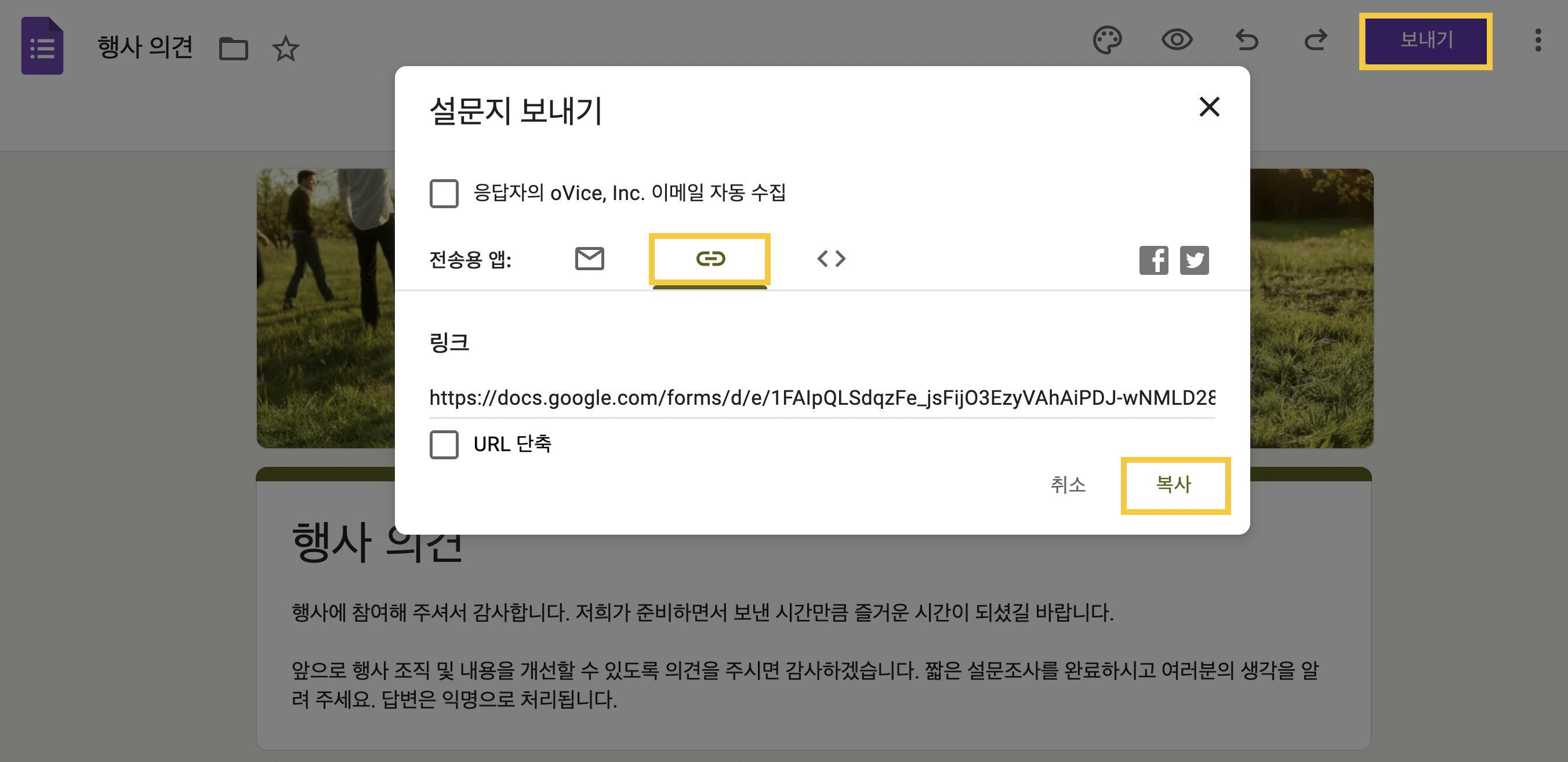
Task: Click the 취소 button
Action: pyautogui.click(x=1068, y=485)
